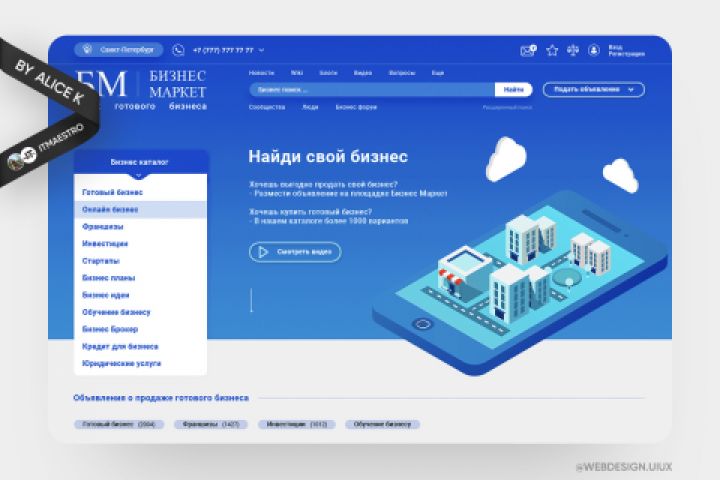
Task: Click the city location icon
Action: (x=87, y=49)
